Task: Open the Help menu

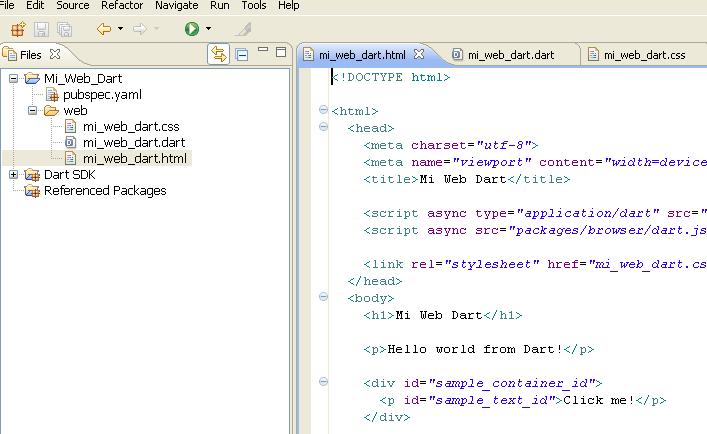Action: click(x=289, y=5)
